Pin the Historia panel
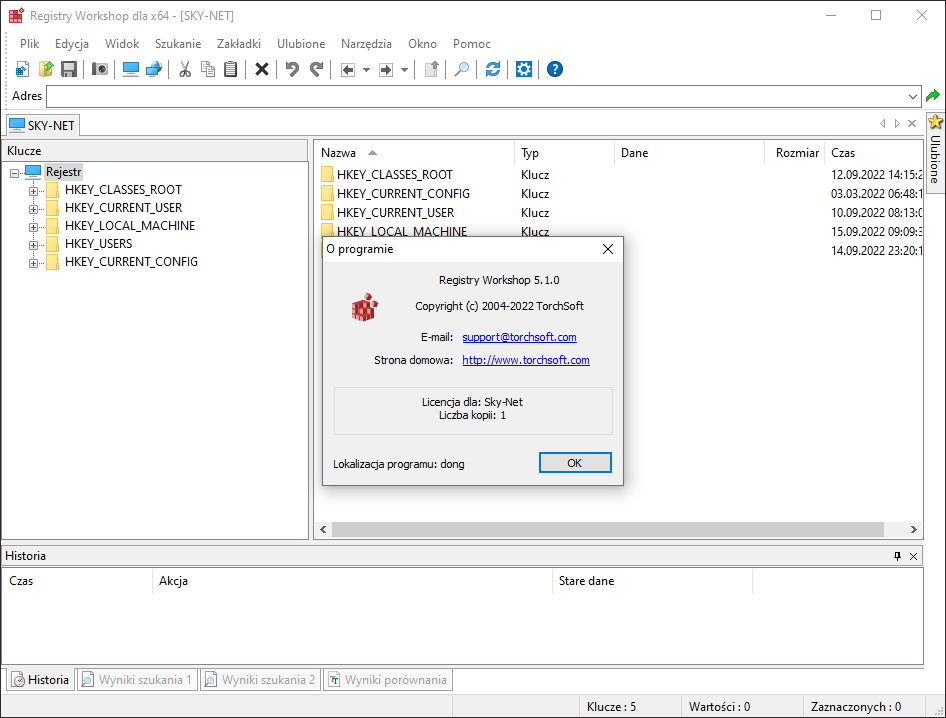The image size is (946, 718). click(897, 556)
